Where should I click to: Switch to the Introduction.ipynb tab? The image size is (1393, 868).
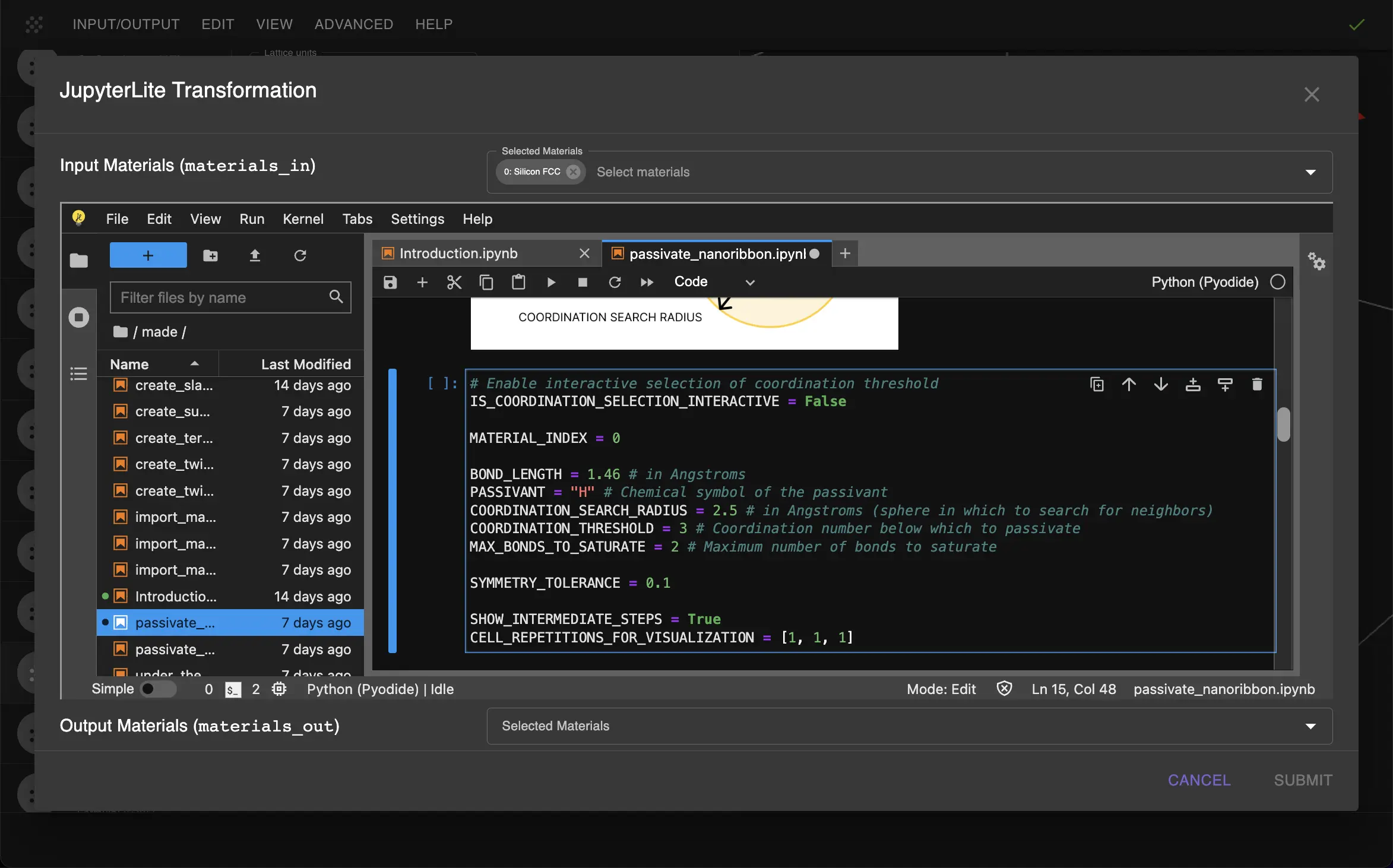pyautogui.click(x=458, y=254)
